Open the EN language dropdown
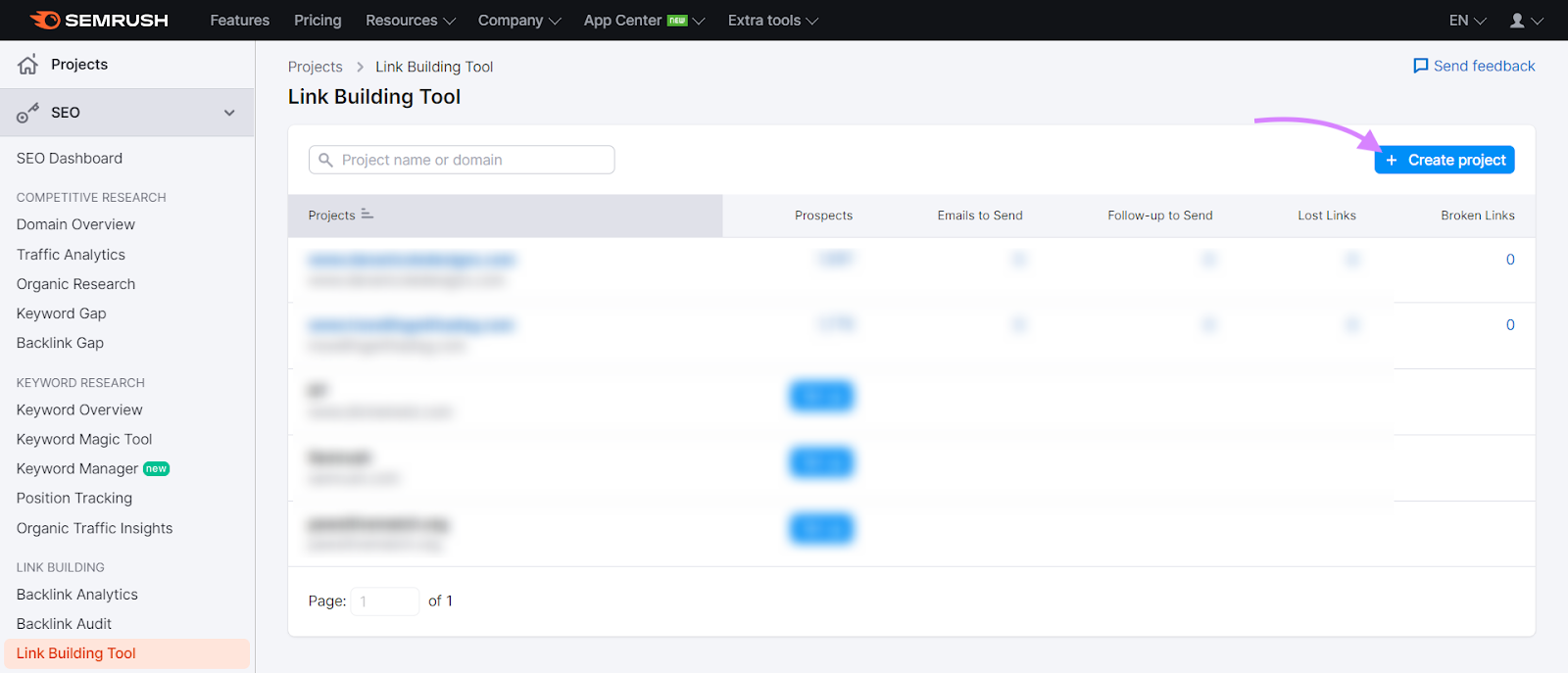1568x673 pixels. click(x=1467, y=20)
